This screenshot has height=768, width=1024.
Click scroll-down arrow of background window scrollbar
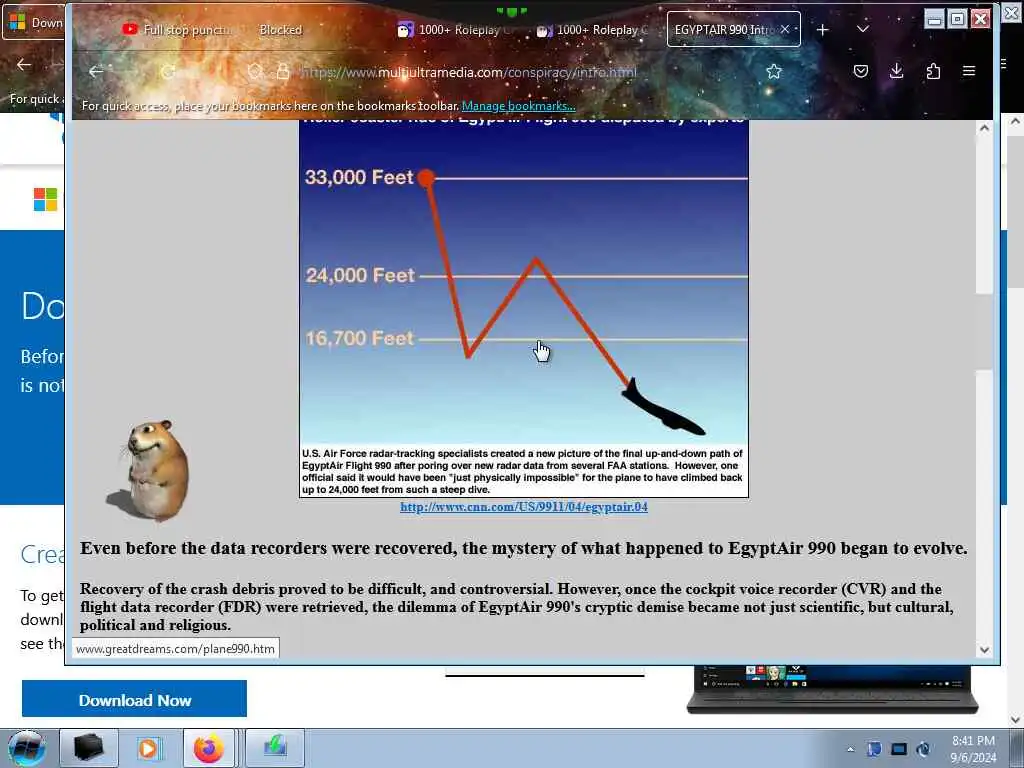coord(1016,720)
